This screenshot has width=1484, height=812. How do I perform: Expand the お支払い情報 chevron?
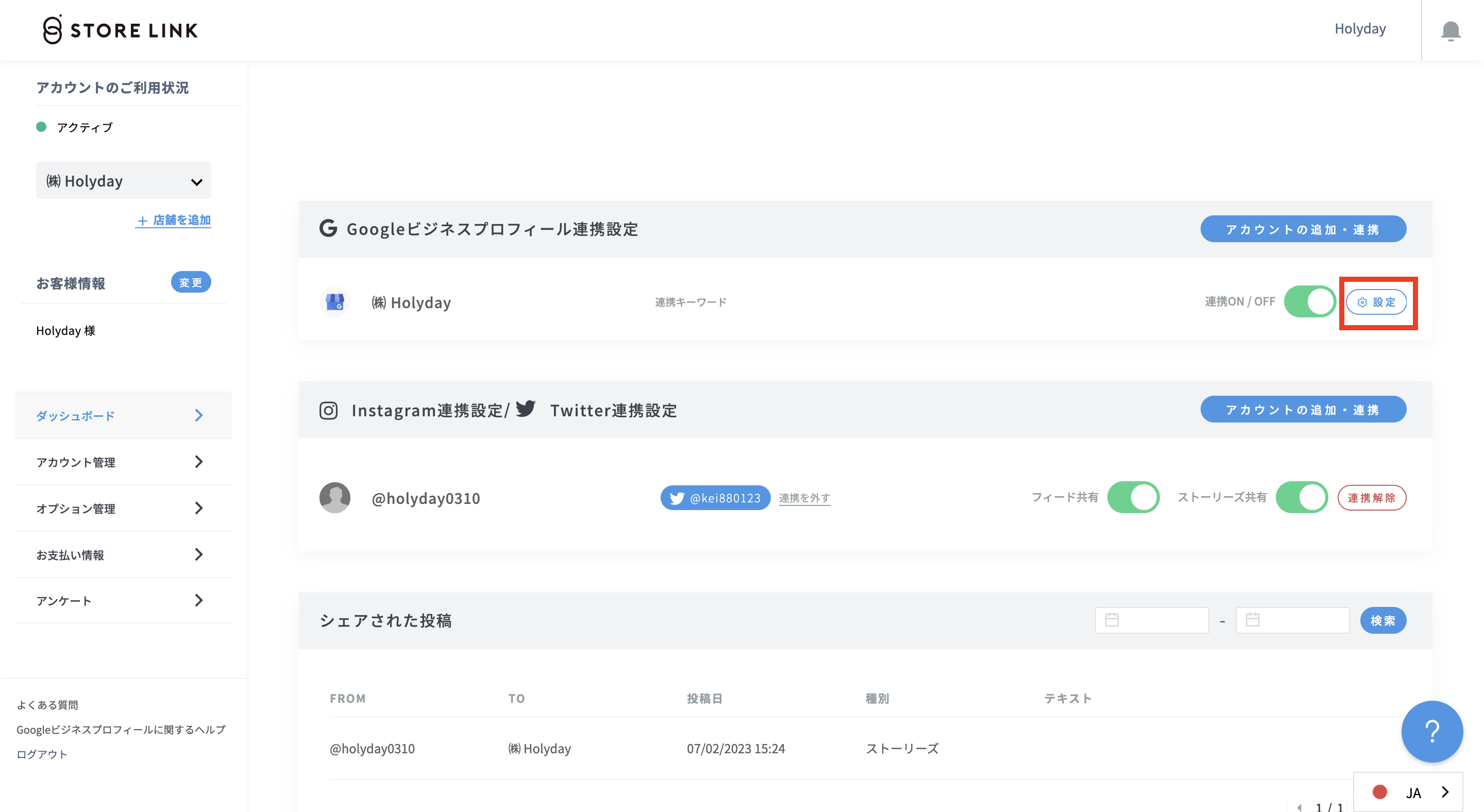pos(199,554)
